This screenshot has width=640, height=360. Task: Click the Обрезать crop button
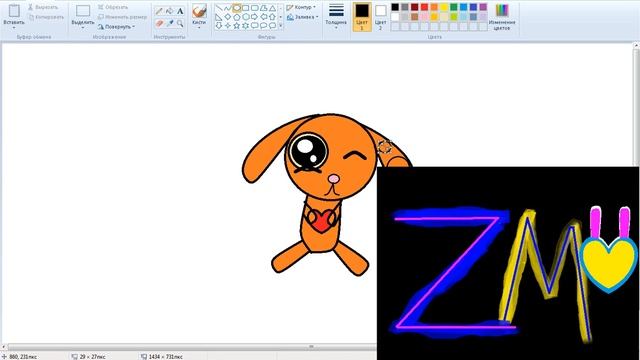tap(113, 7)
